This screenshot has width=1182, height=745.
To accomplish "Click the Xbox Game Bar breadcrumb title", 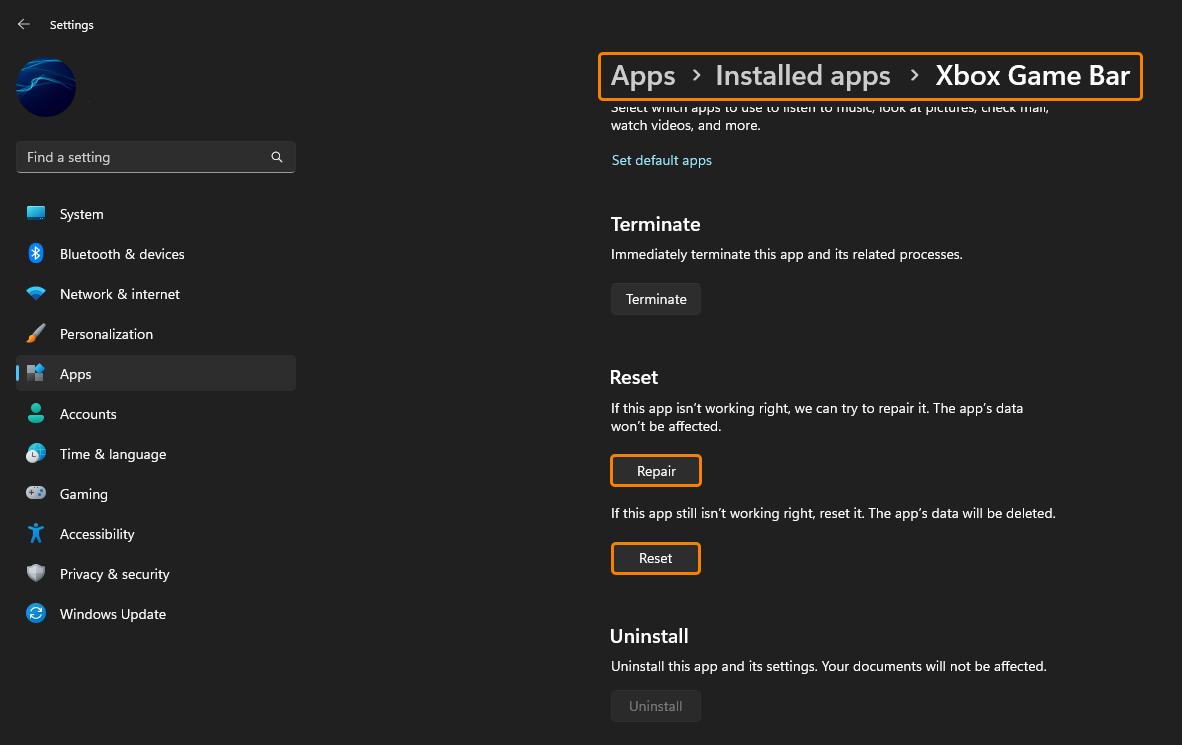I will point(1033,76).
